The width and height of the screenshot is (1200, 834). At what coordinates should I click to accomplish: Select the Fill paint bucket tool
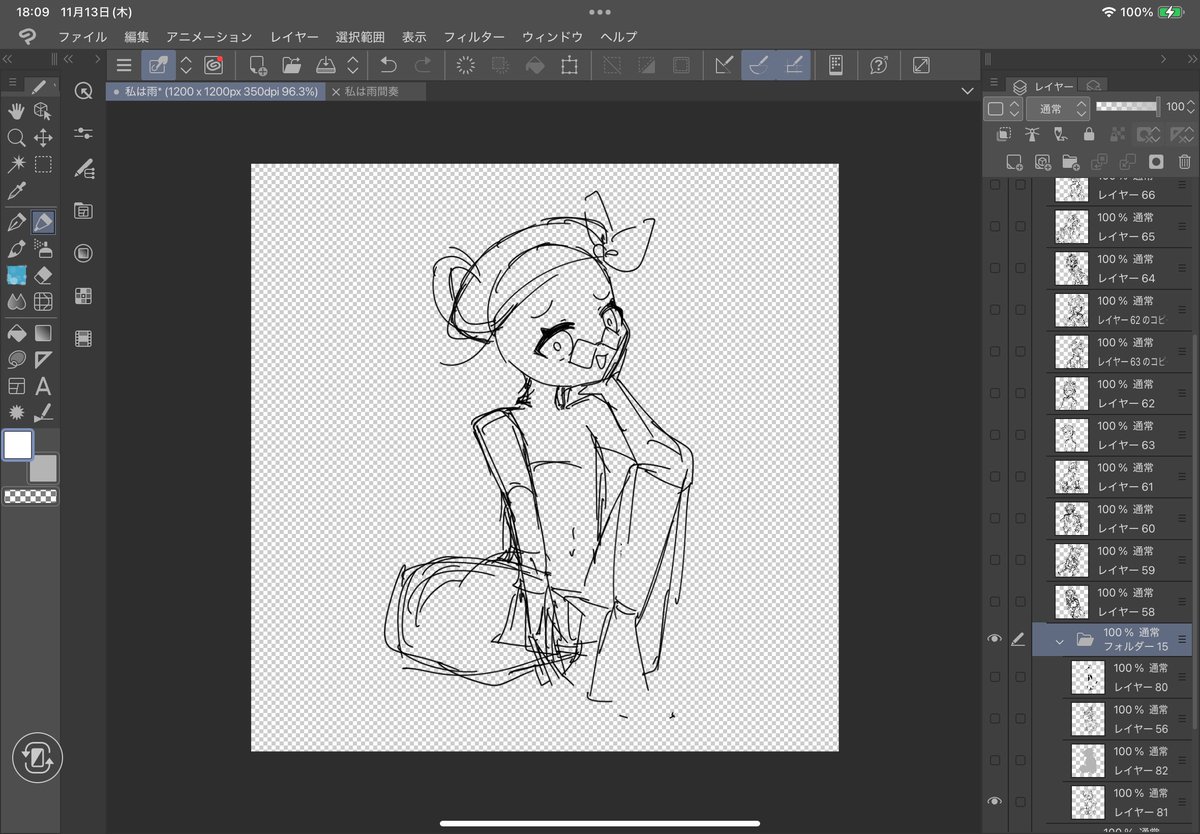point(16,332)
